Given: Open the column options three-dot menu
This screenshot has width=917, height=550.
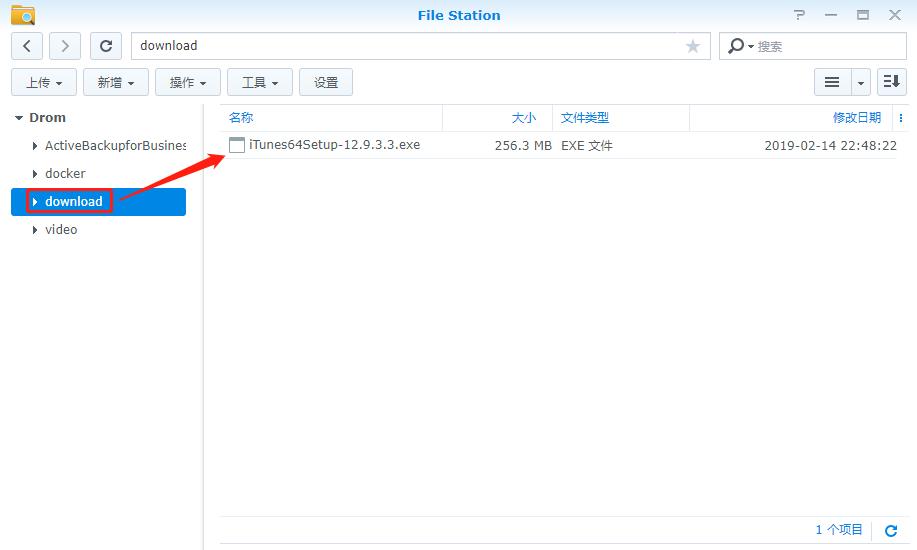Looking at the screenshot, I should (x=901, y=118).
